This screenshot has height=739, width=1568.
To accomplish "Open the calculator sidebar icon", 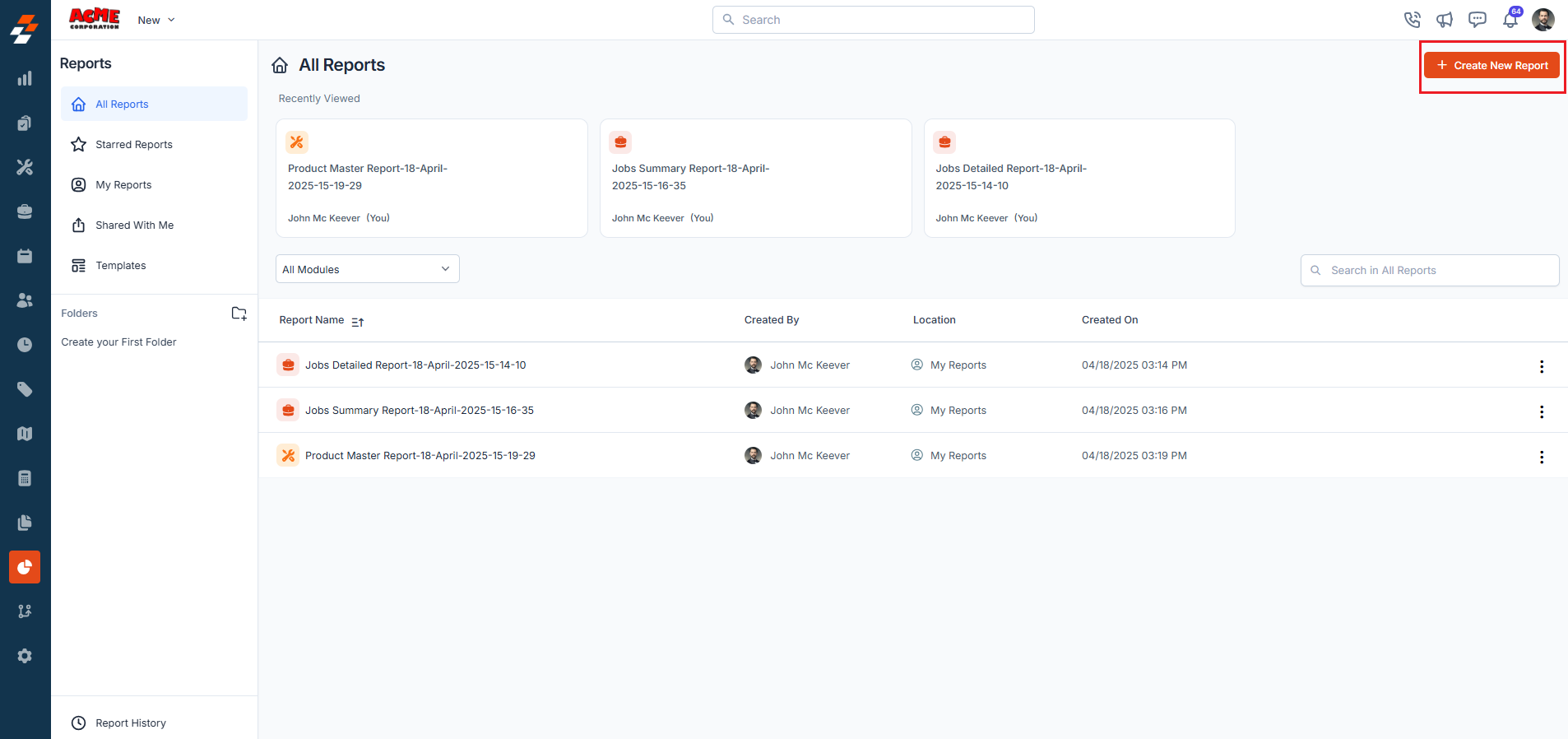I will click(25, 478).
